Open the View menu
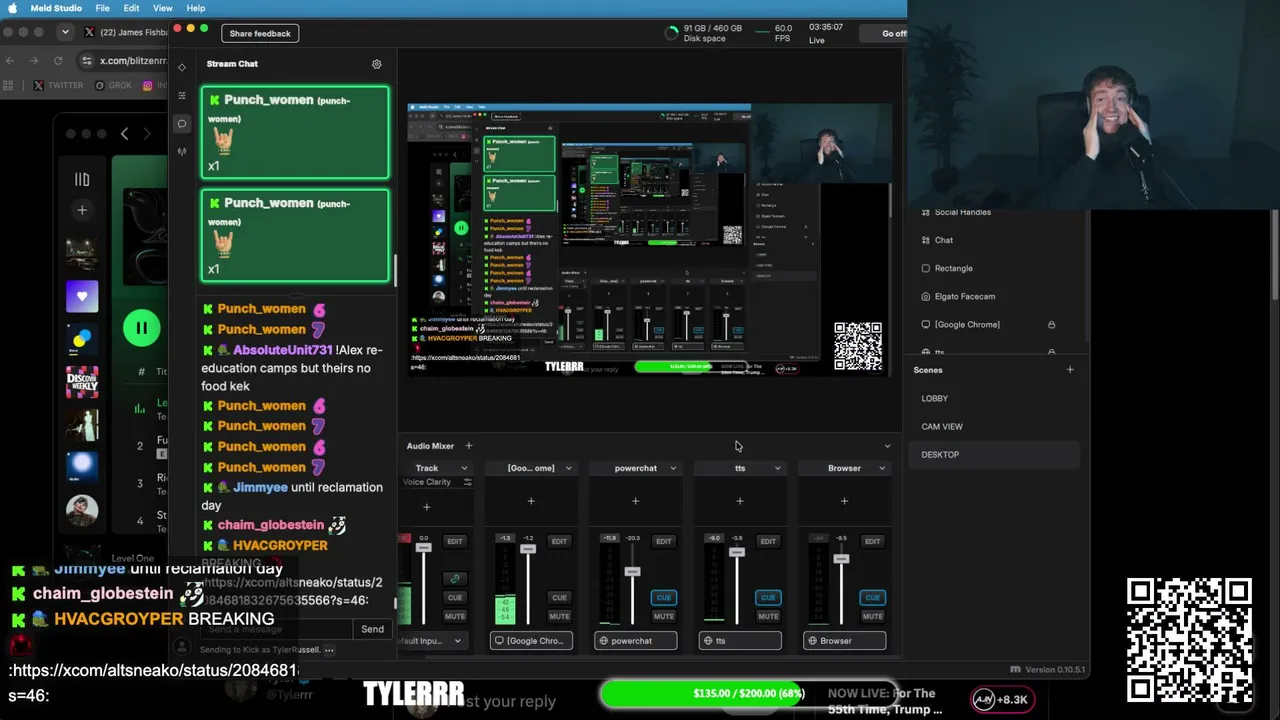This screenshot has height=720, width=1280. coord(163,8)
